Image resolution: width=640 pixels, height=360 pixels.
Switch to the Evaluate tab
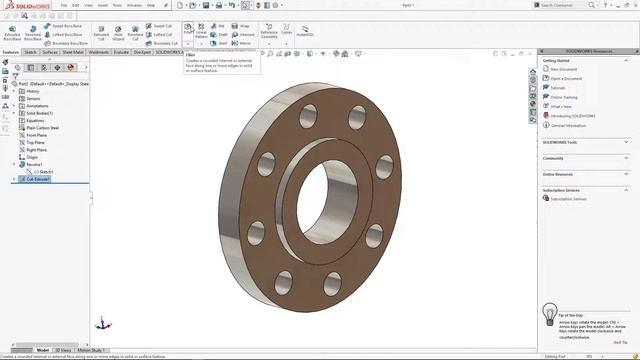click(x=121, y=52)
